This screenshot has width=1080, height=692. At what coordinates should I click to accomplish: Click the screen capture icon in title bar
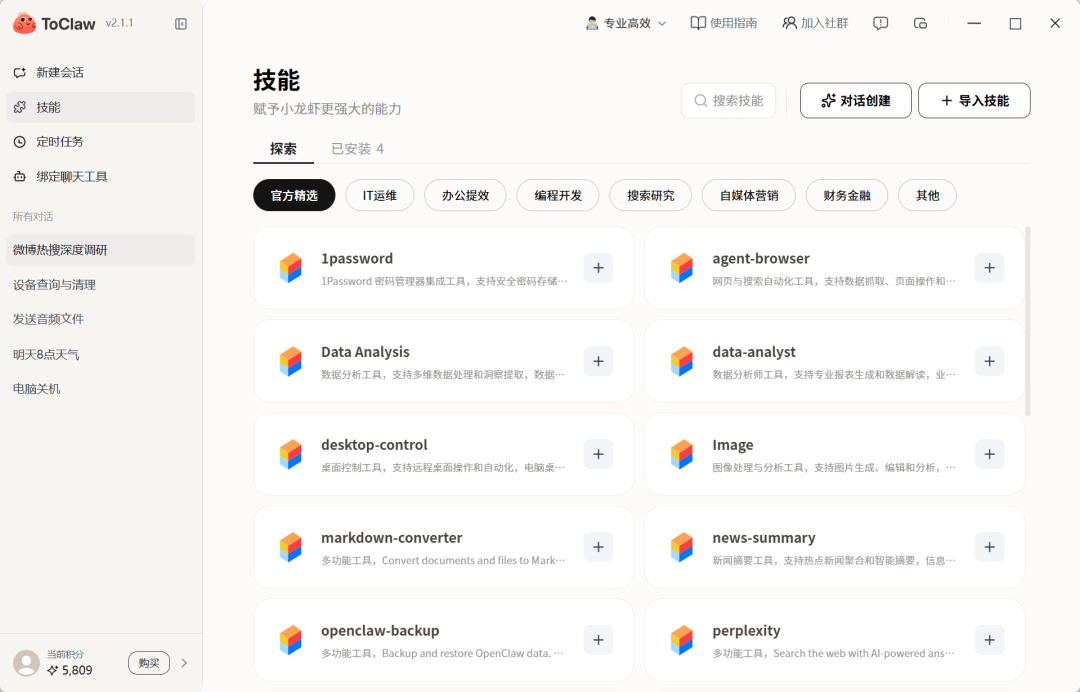[920, 23]
